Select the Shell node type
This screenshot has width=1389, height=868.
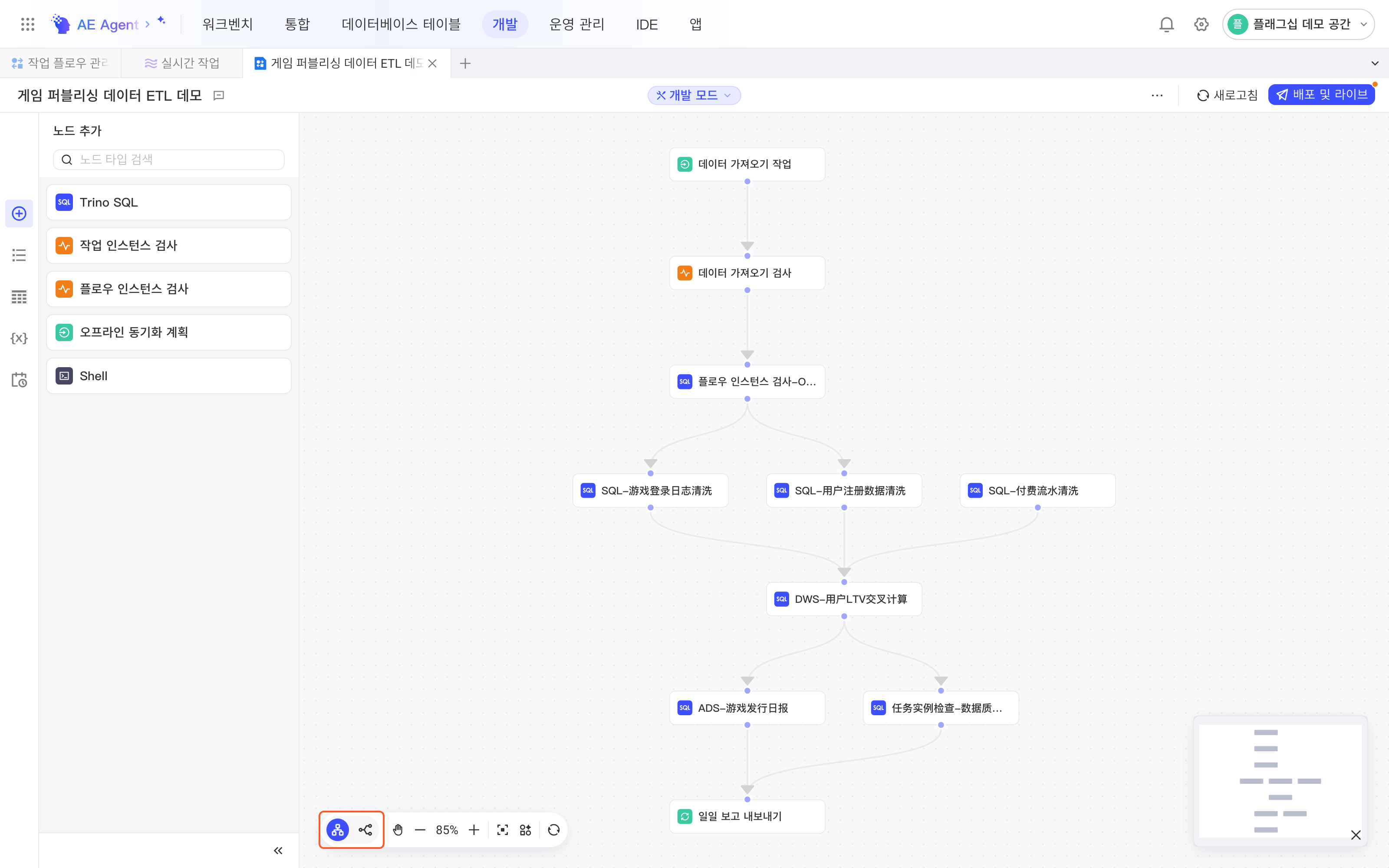[x=169, y=376]
